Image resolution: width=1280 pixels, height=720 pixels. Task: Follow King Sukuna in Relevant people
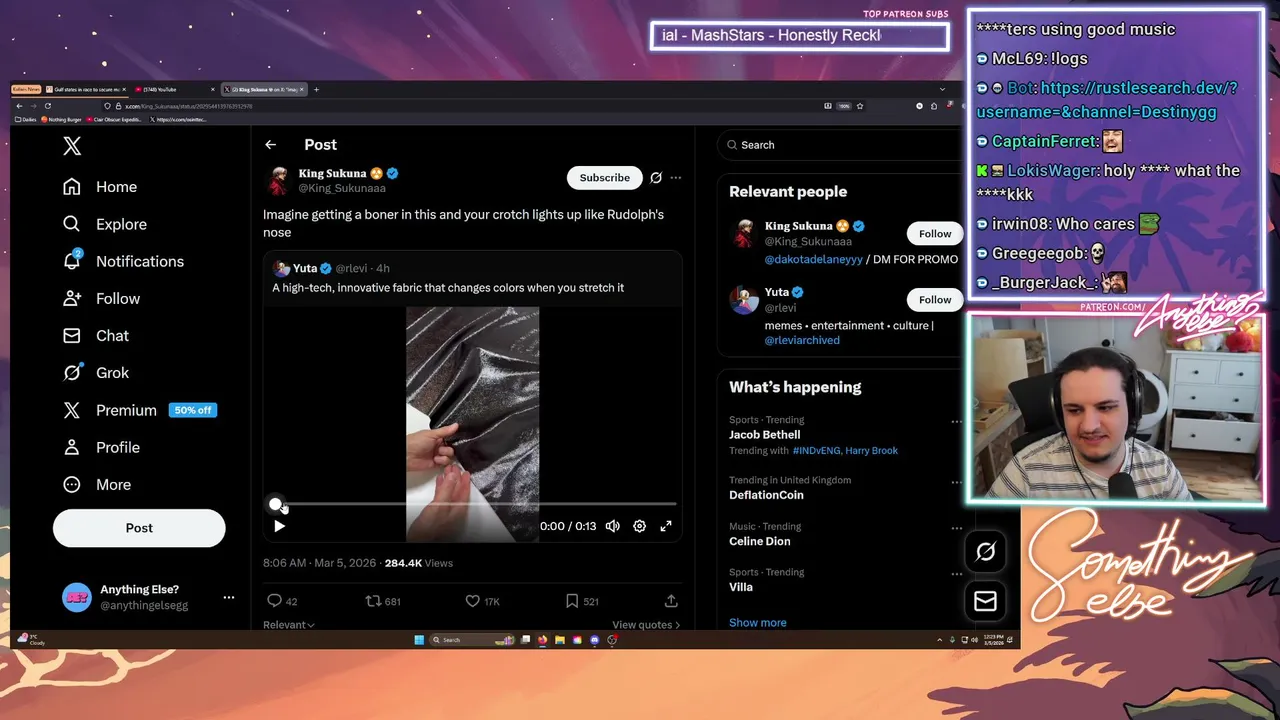pyautogui.click(x=935, y=233)
